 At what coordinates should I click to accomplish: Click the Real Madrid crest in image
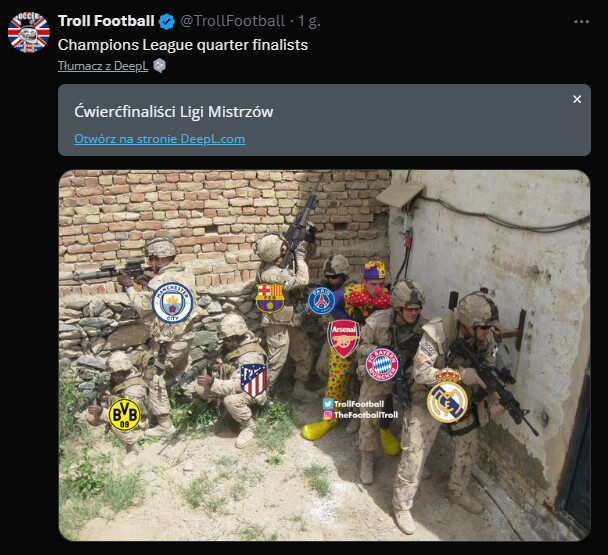(x=447, y=396)
